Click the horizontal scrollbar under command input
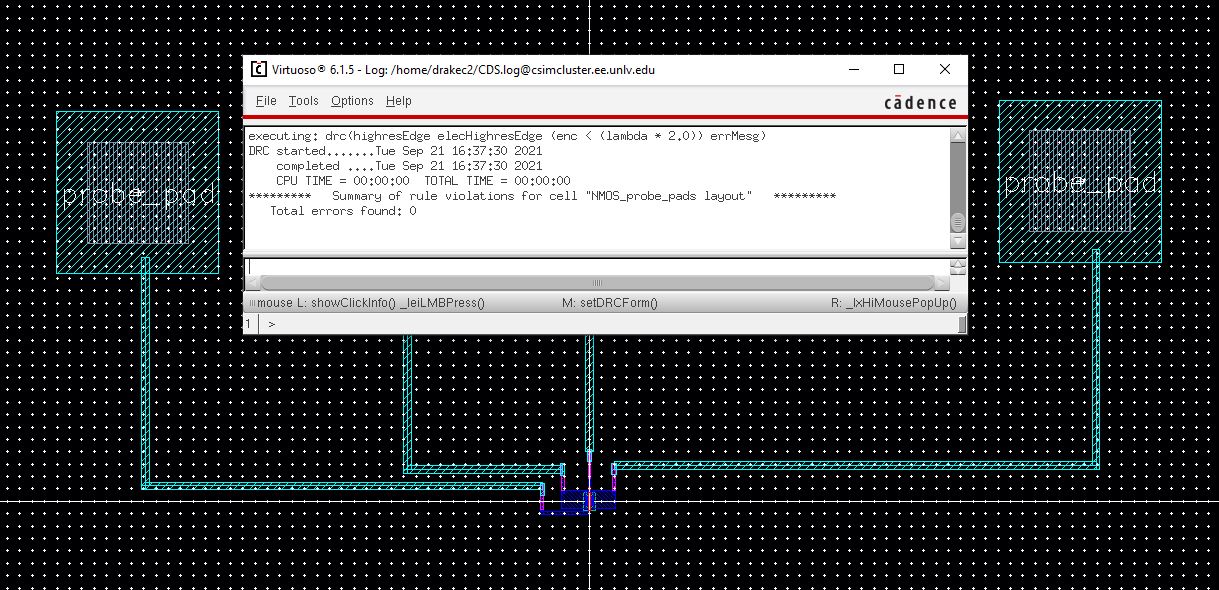Image resolution: width=1219 pixels, height=590 pixels. point(597,283)
